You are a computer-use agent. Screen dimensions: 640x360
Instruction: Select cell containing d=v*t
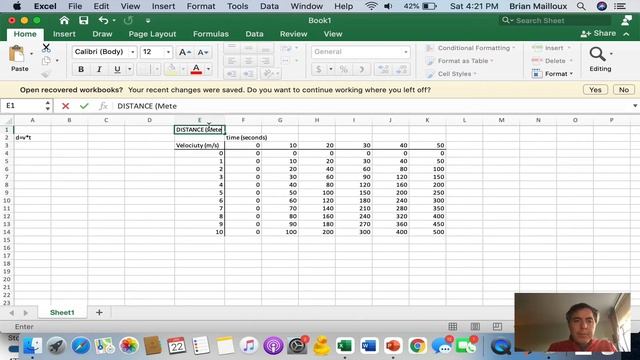pyautogui.click(x=32, y=138)
